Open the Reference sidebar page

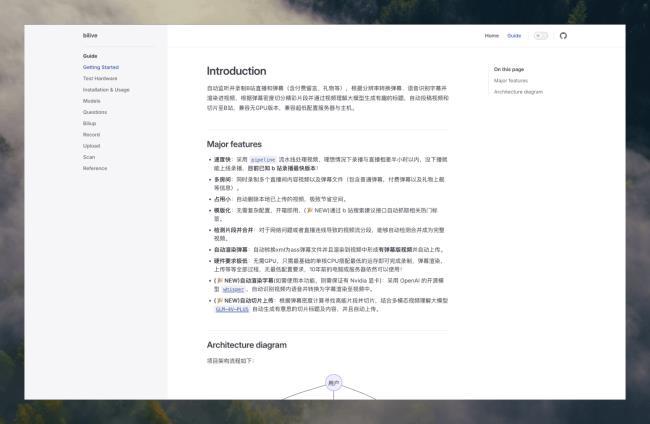coord(95,168)
